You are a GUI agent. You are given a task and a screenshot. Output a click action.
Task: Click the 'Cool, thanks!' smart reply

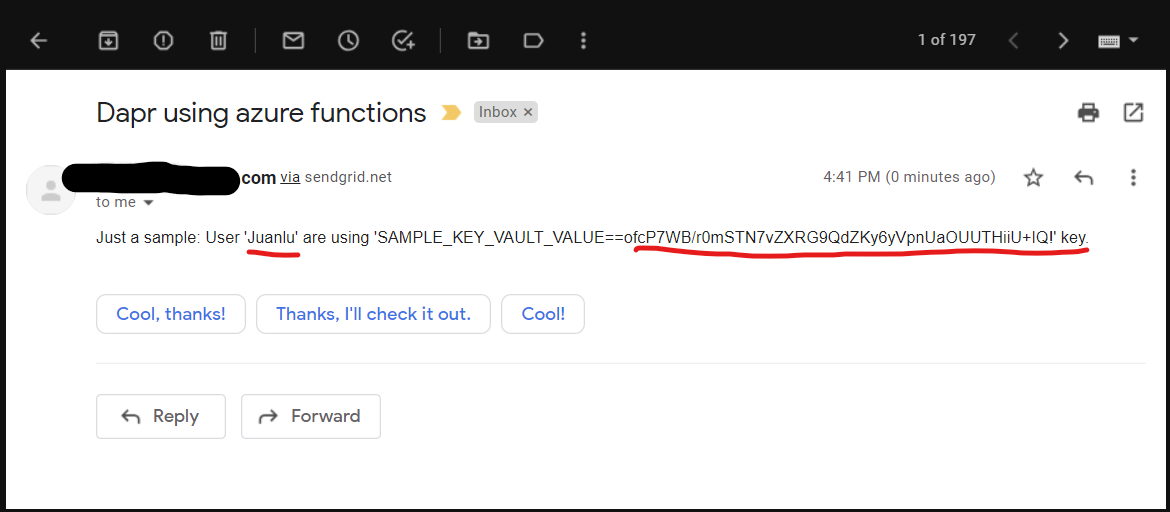[x=171, y=314]
